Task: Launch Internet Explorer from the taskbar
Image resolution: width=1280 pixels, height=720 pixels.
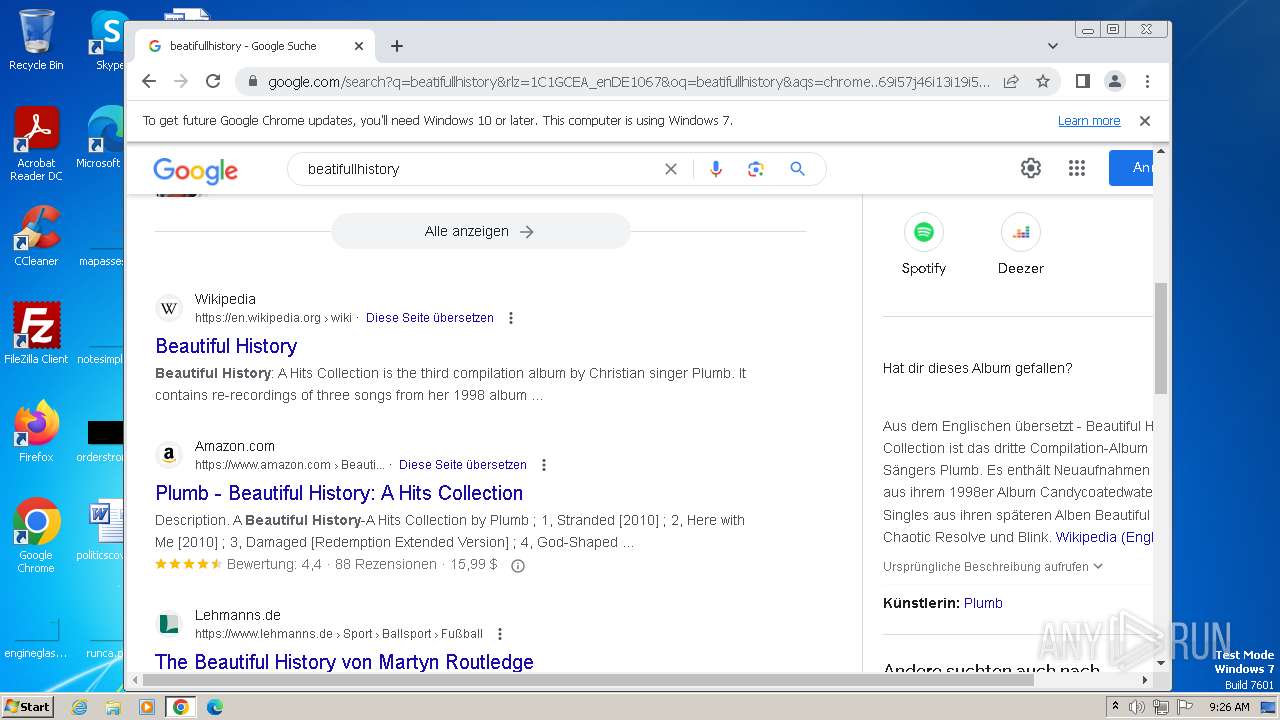Action: (x=79, y=707)
